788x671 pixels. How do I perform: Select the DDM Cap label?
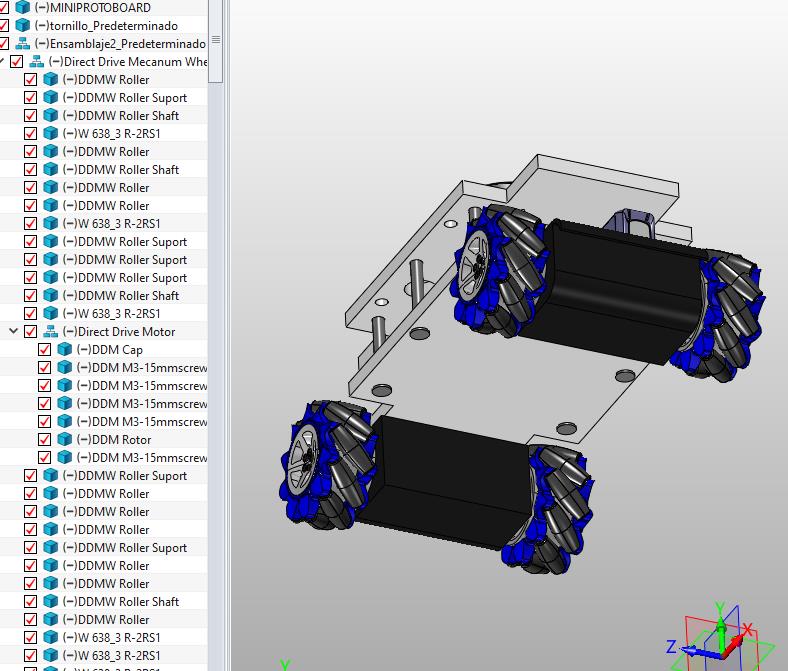coord(110,350)
